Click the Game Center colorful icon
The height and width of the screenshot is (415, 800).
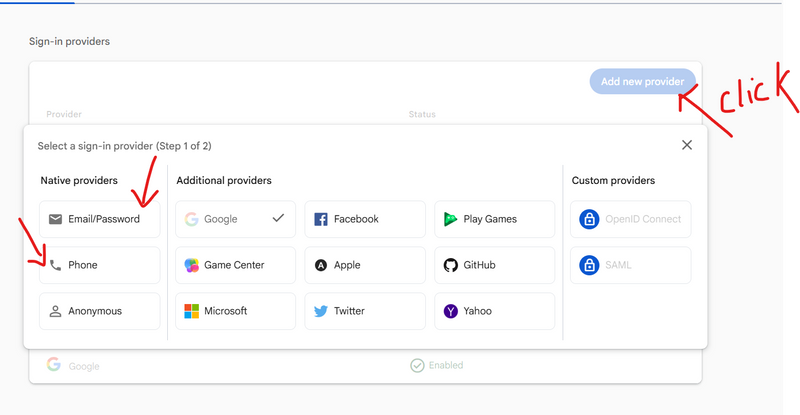191,265
